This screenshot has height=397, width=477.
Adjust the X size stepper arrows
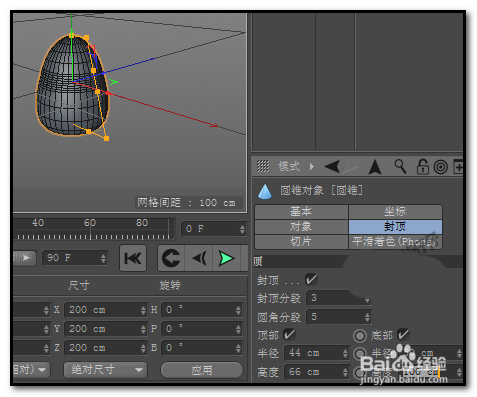pyautogui.click(x=143, y=310)
